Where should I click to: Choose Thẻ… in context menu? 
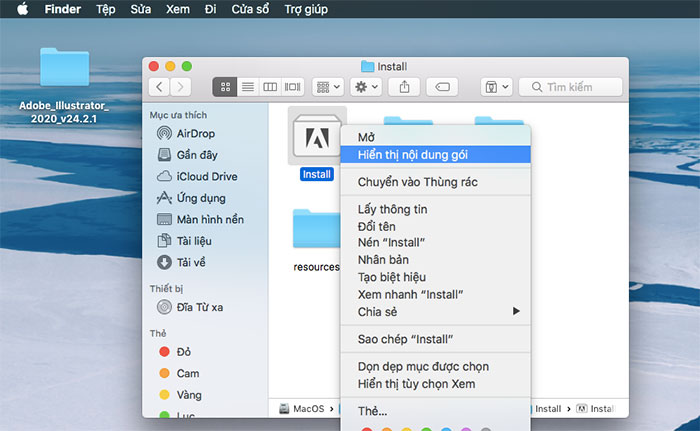(435, 411)
